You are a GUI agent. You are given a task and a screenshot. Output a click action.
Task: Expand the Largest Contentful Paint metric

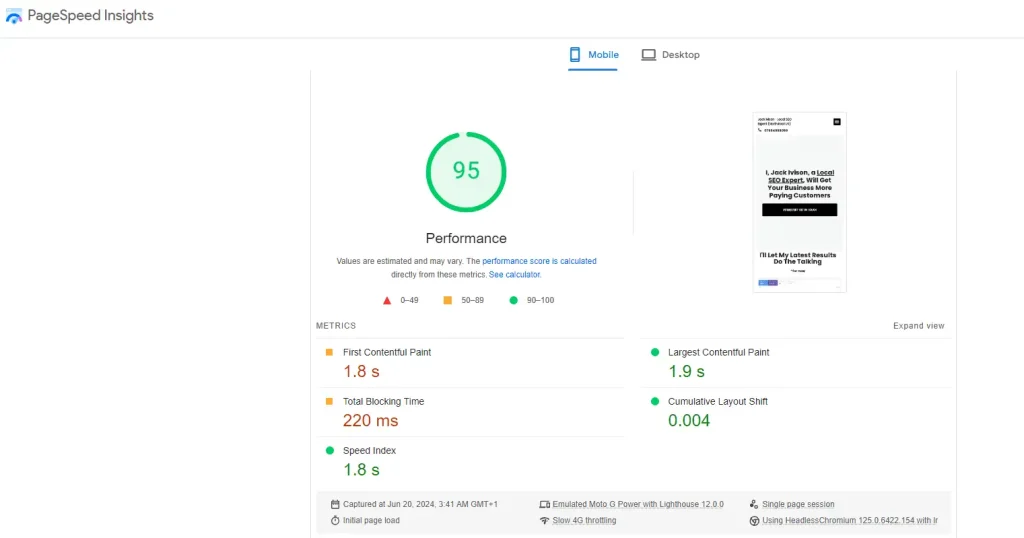click(718, 353)
